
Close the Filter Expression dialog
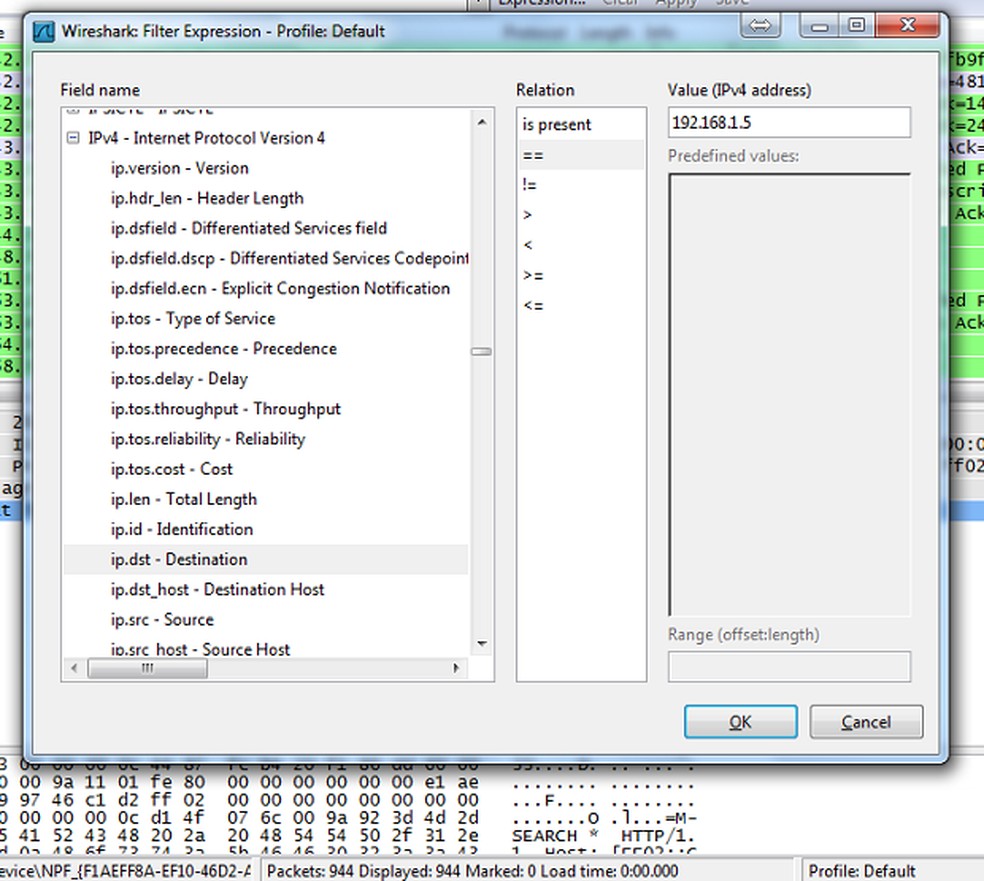(907, 26)
